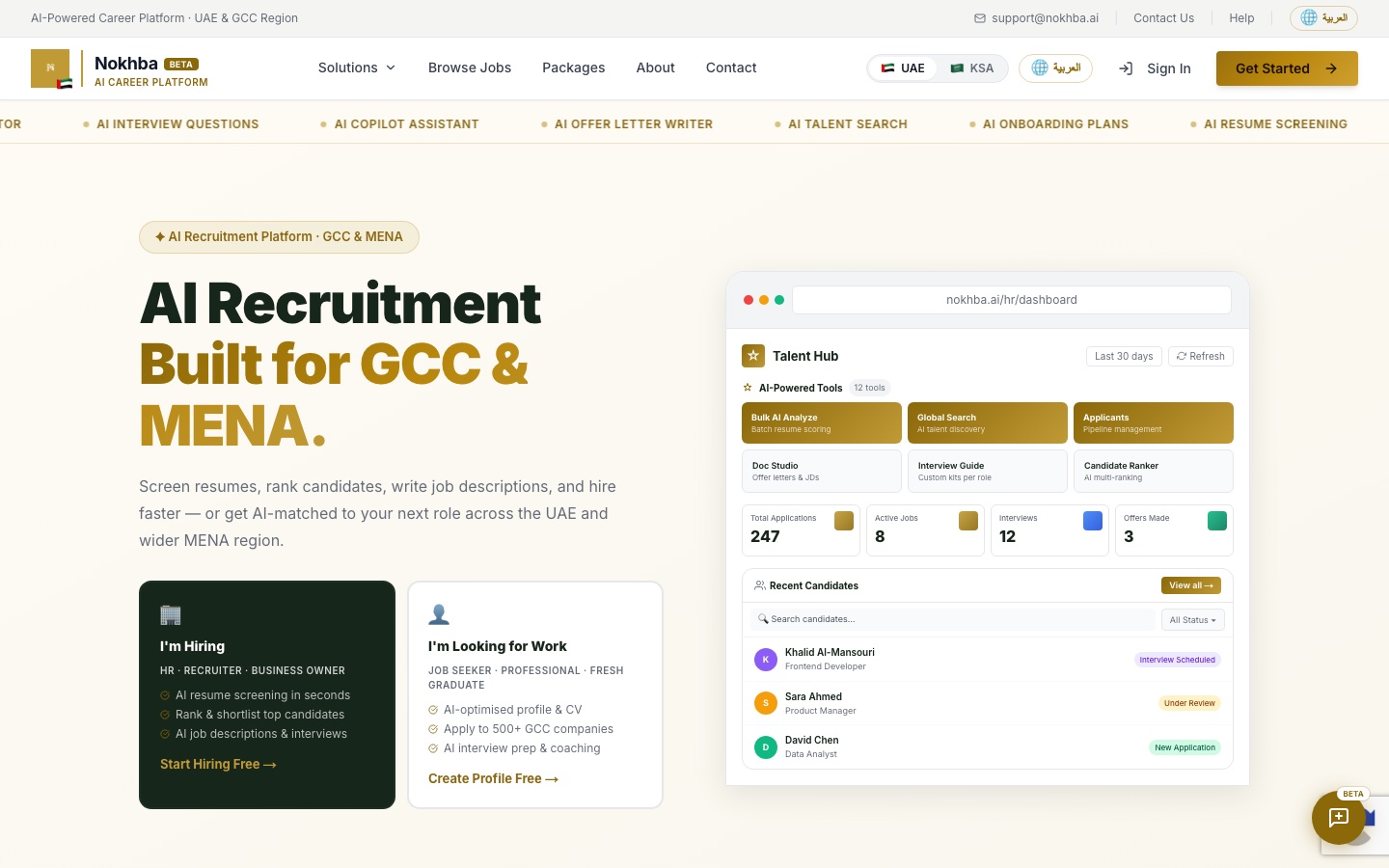This screenshot has width=1389, height=868.
Task: Click the nokhba.ai/hr/dashboard address bar
Action: [x=1012, y=300]
